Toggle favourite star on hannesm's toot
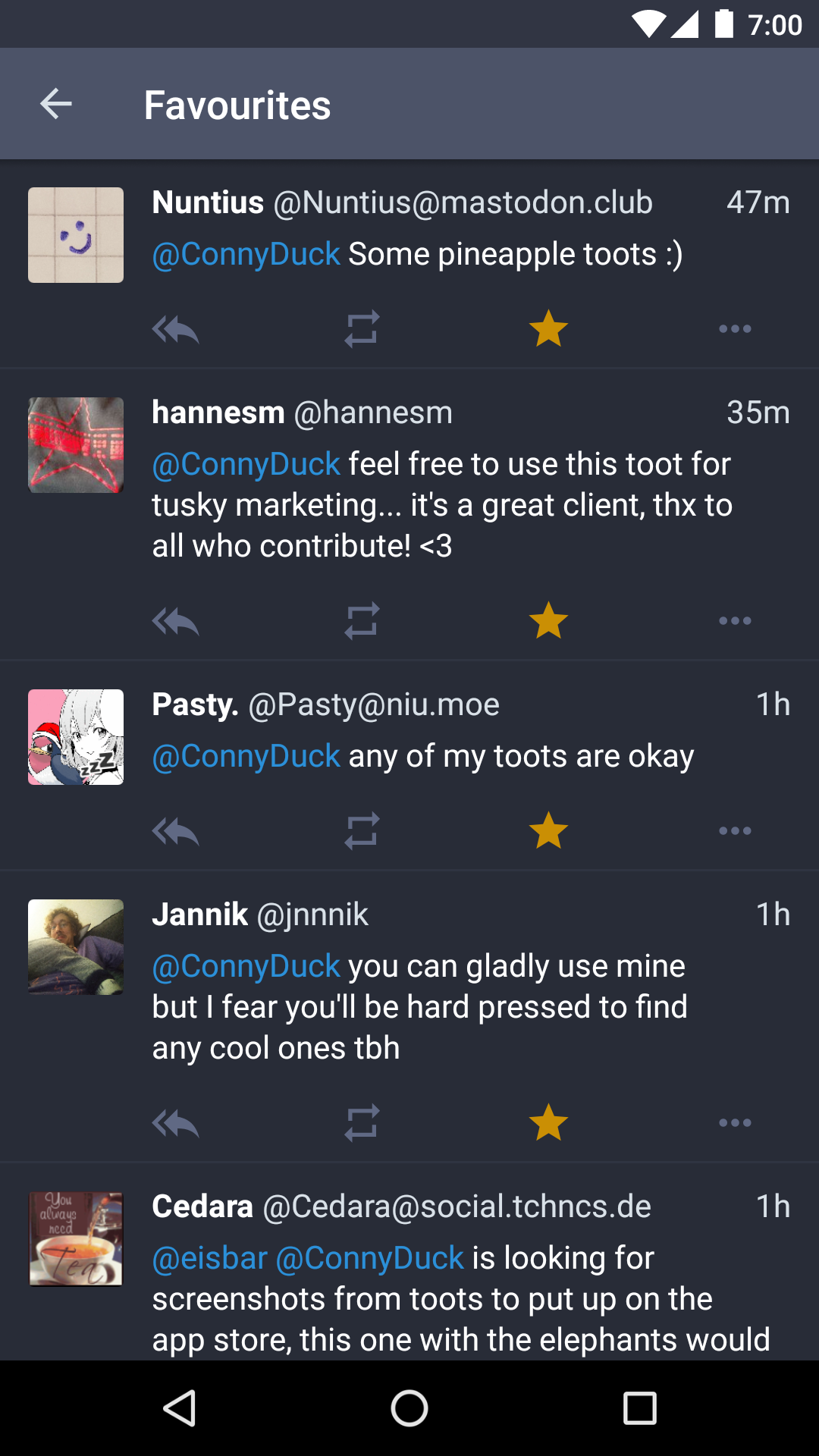 click(x=548, y=621)
